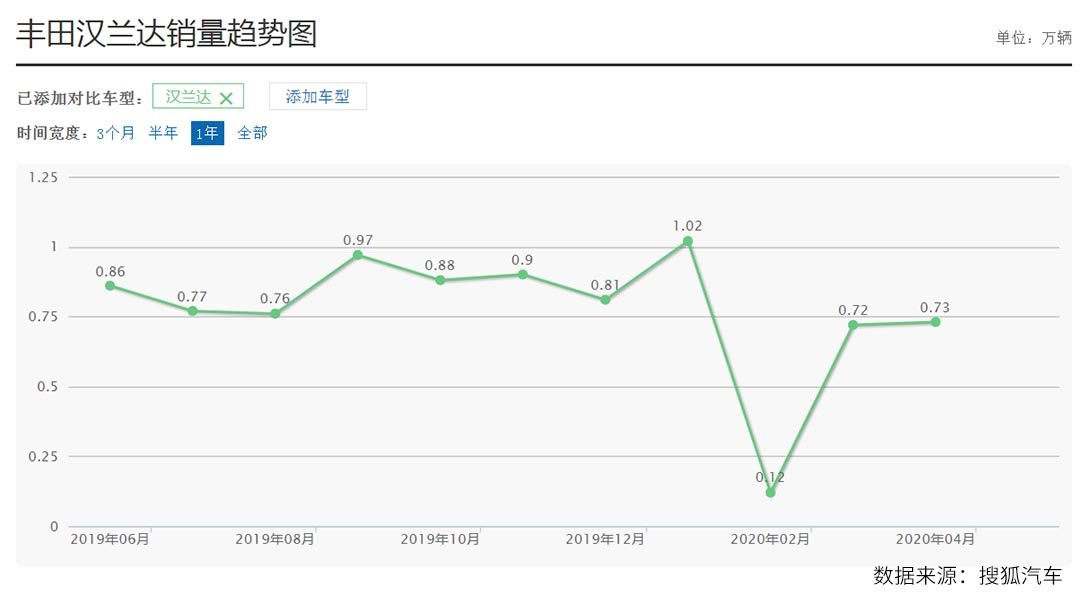Select the peak data point at 1.02
The height and width of the screenshot is (600, 1080).
tap(688, 241)
